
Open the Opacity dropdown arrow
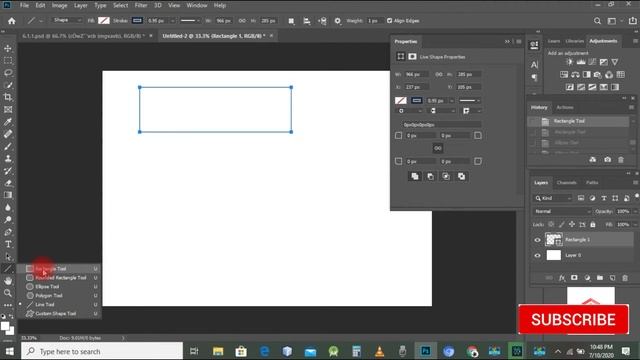click(635, 211)
